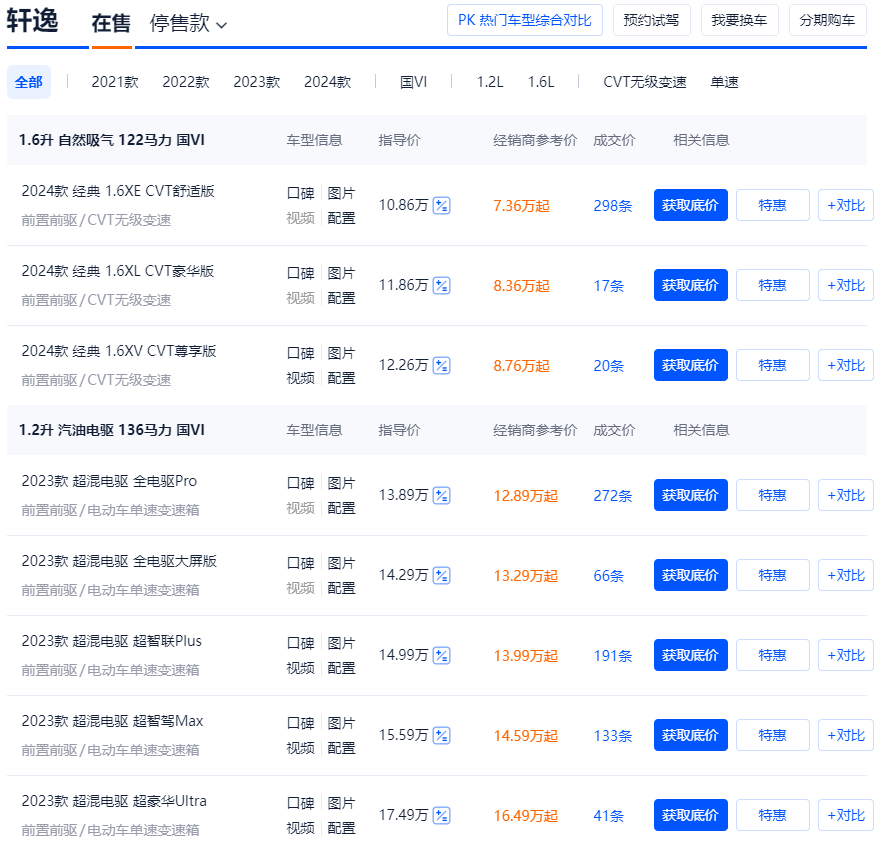Click 特惠 for 全电驱大屏版
The image size is (884, 845).
pyautogui.click(x=773, y=575)
